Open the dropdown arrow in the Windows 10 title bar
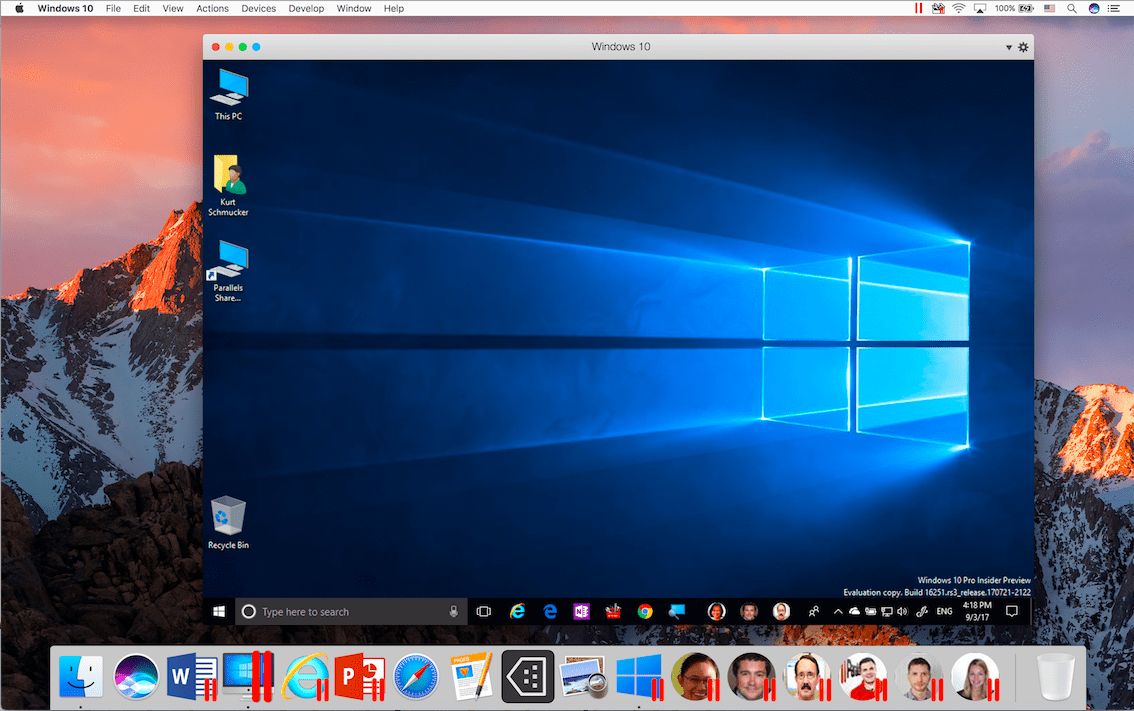 pyautogui.click(x=1009, y=48)
